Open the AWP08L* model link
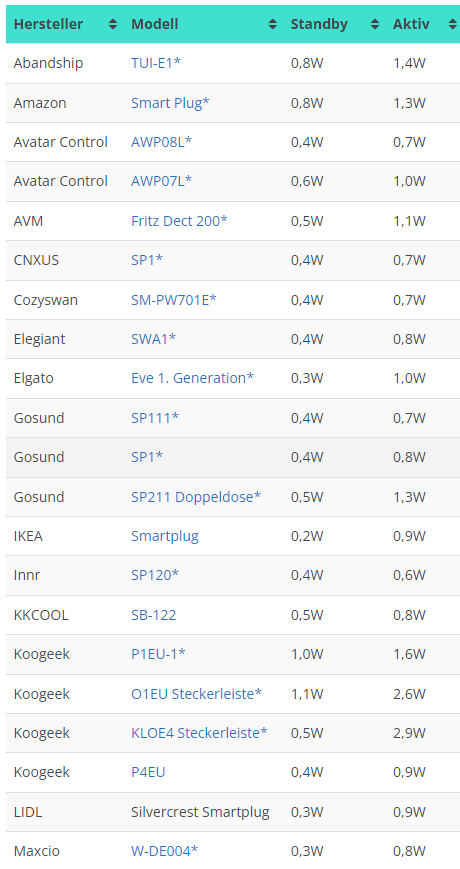 [162, 142]
